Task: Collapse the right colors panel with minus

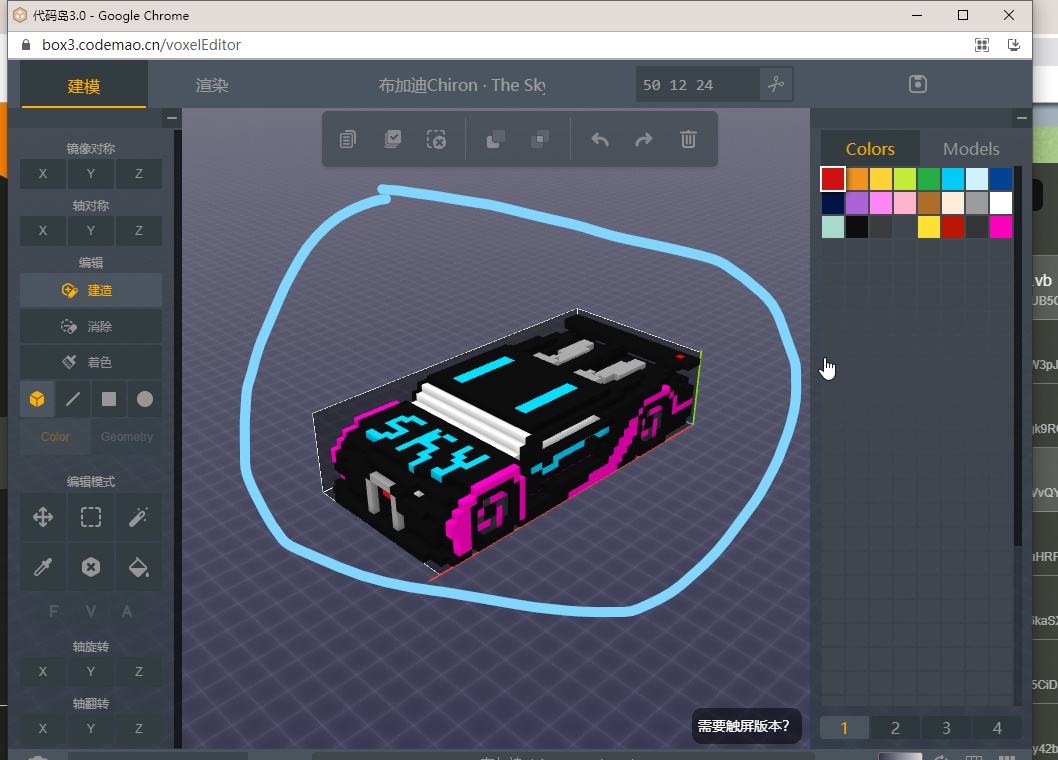Action: click(x=1022, y=118)
